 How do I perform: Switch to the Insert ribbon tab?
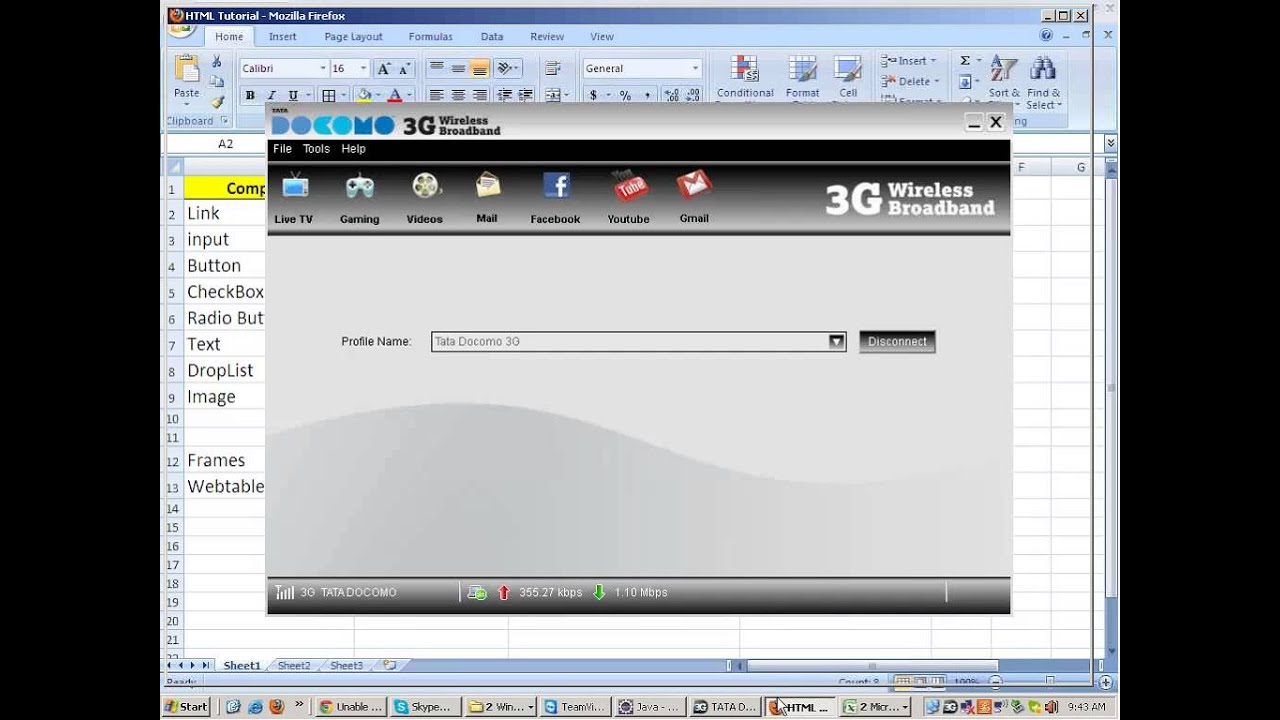[x=283, y=37]
